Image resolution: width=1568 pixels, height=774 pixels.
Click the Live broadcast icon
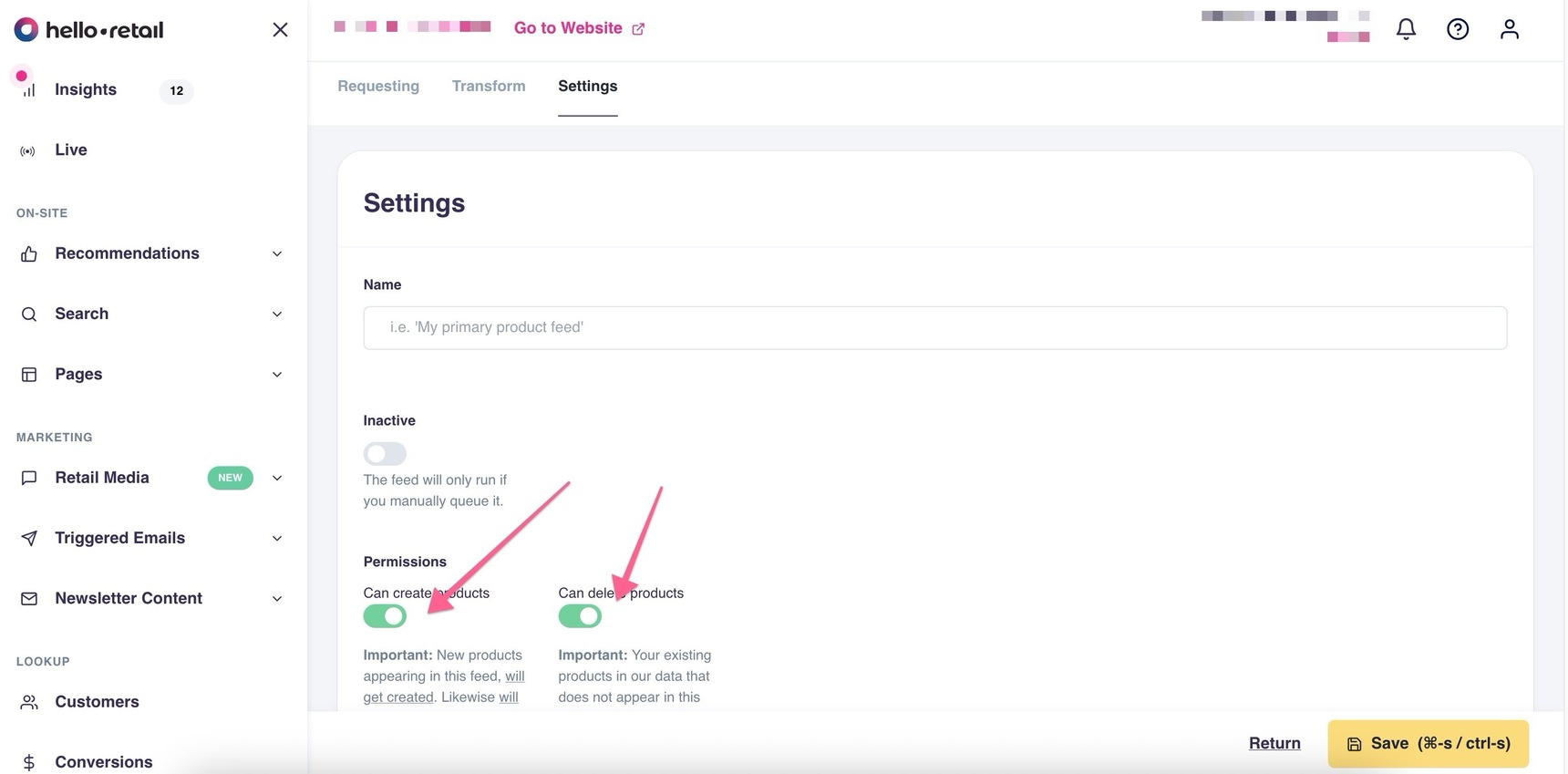pyautogui.click(x=28, y=150)
